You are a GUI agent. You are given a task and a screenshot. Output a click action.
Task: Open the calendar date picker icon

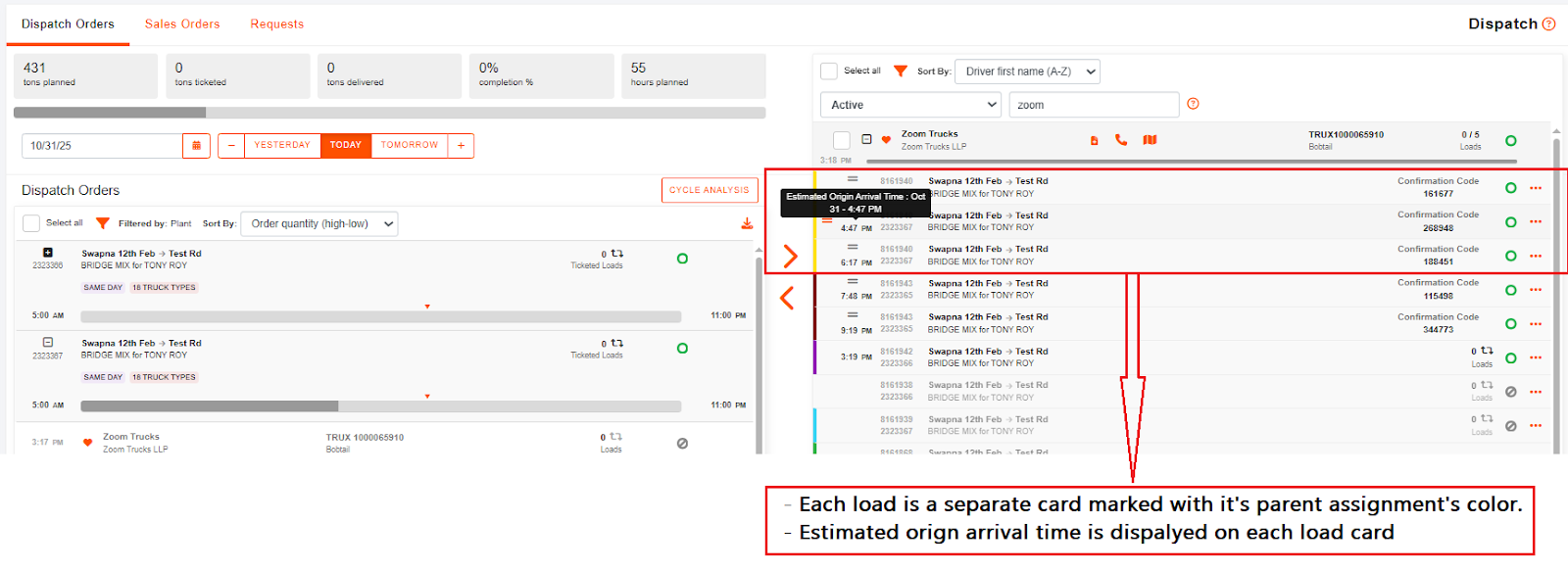(x=196, y=146)
